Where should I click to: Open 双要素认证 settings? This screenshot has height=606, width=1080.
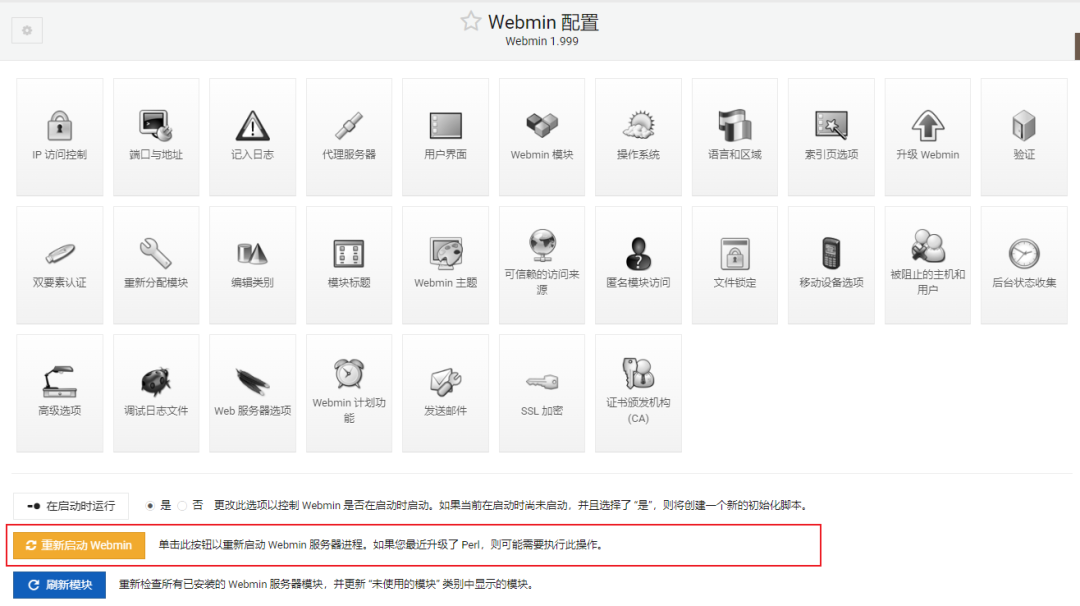60,265
